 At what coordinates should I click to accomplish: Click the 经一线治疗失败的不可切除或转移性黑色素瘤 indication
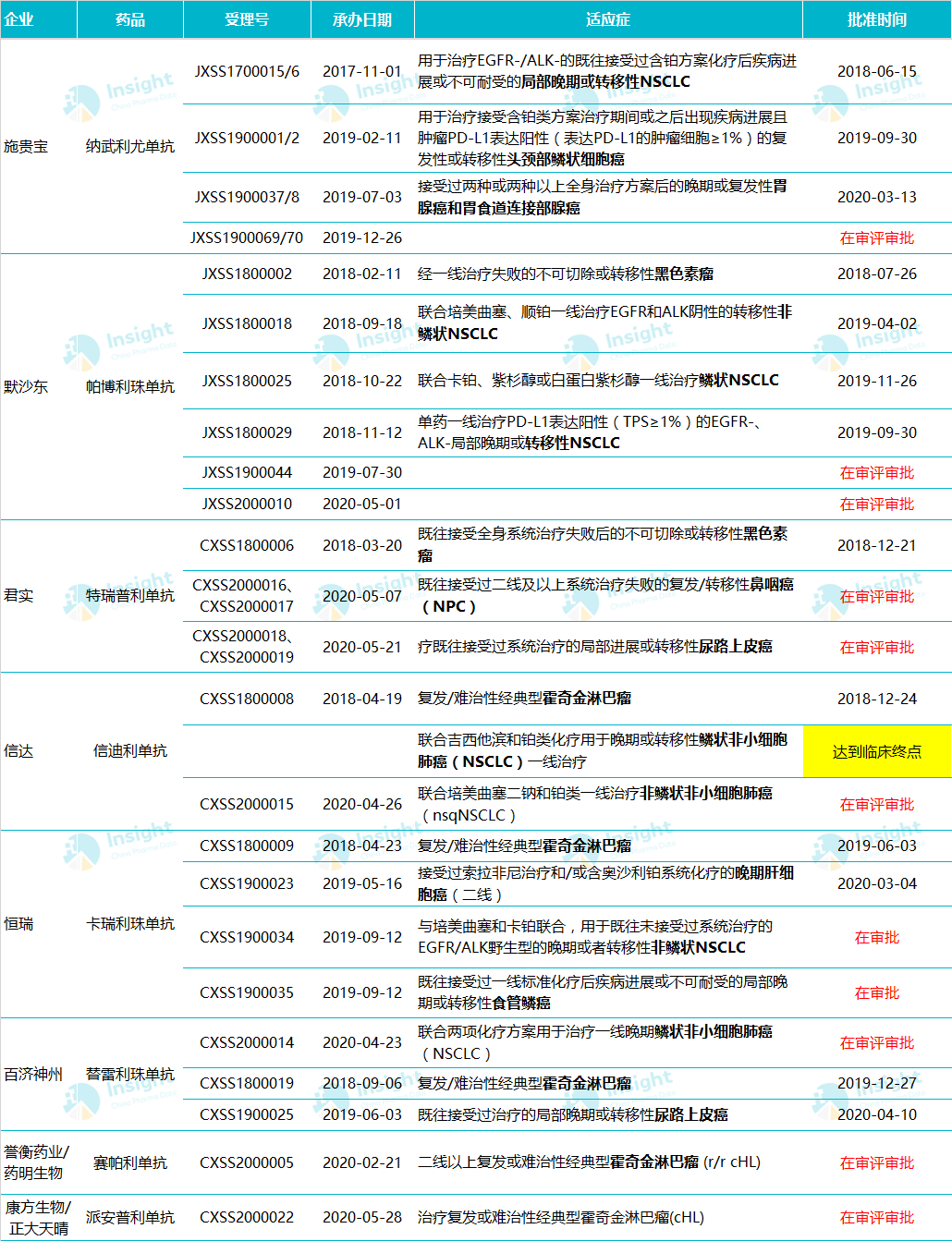pos(566,274)
